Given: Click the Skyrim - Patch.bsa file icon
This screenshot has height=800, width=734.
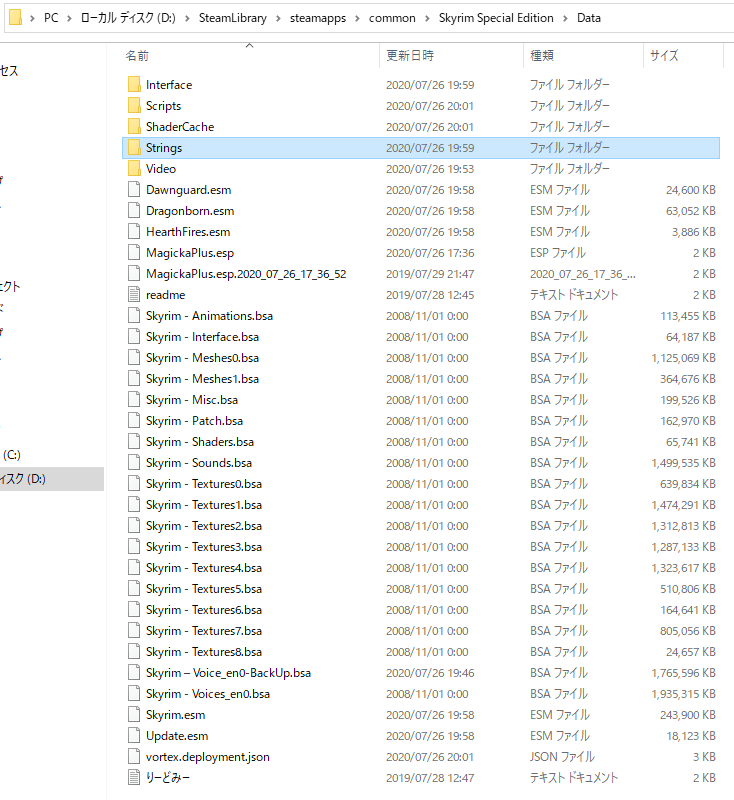Looking at the screenshot, I should click(x=134, y=420).
